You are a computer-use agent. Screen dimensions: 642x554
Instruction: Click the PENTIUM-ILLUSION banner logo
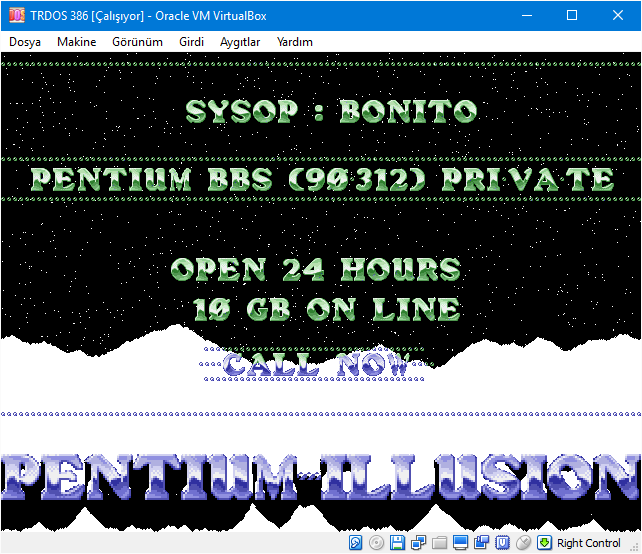[321, 477]
